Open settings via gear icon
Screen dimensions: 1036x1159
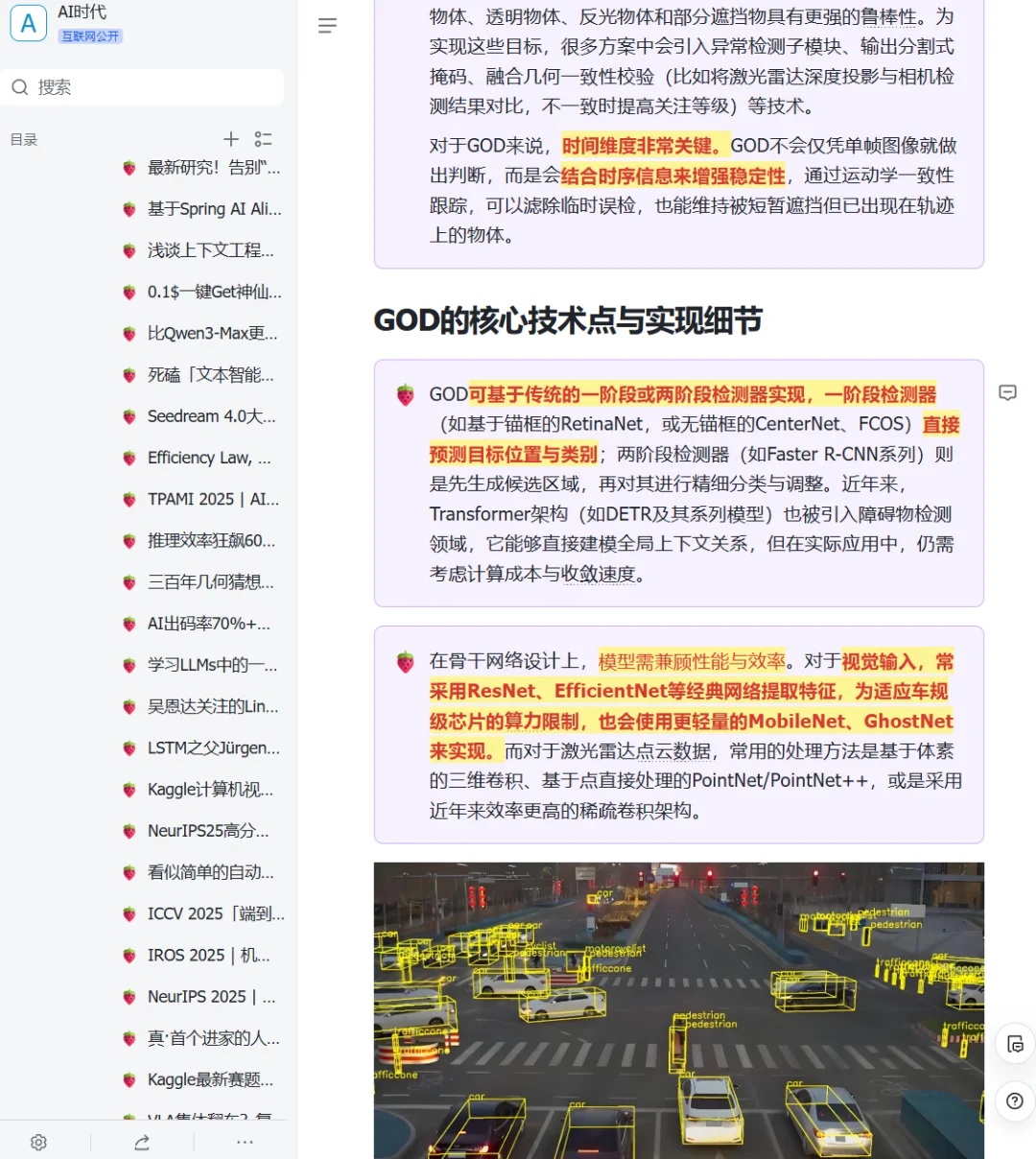point(38,1142)
